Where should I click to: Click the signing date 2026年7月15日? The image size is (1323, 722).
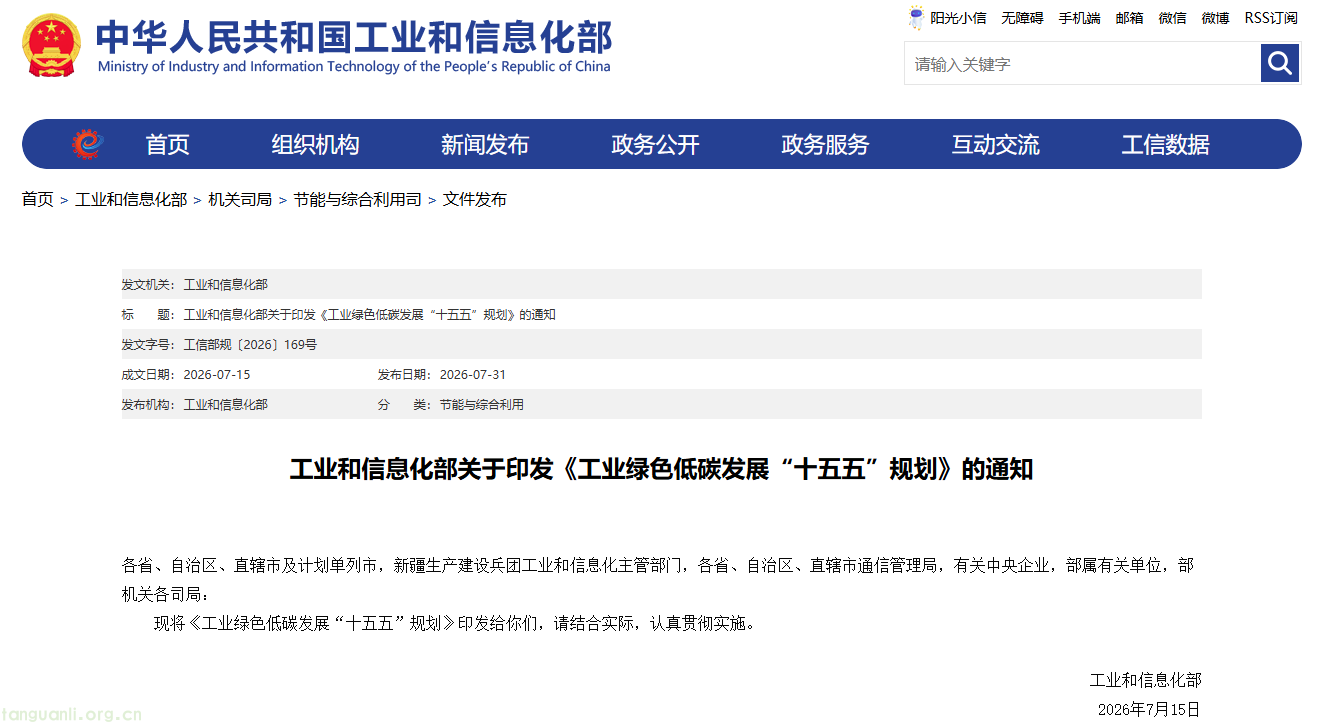pyautogui.click(x=1148, y=710)
